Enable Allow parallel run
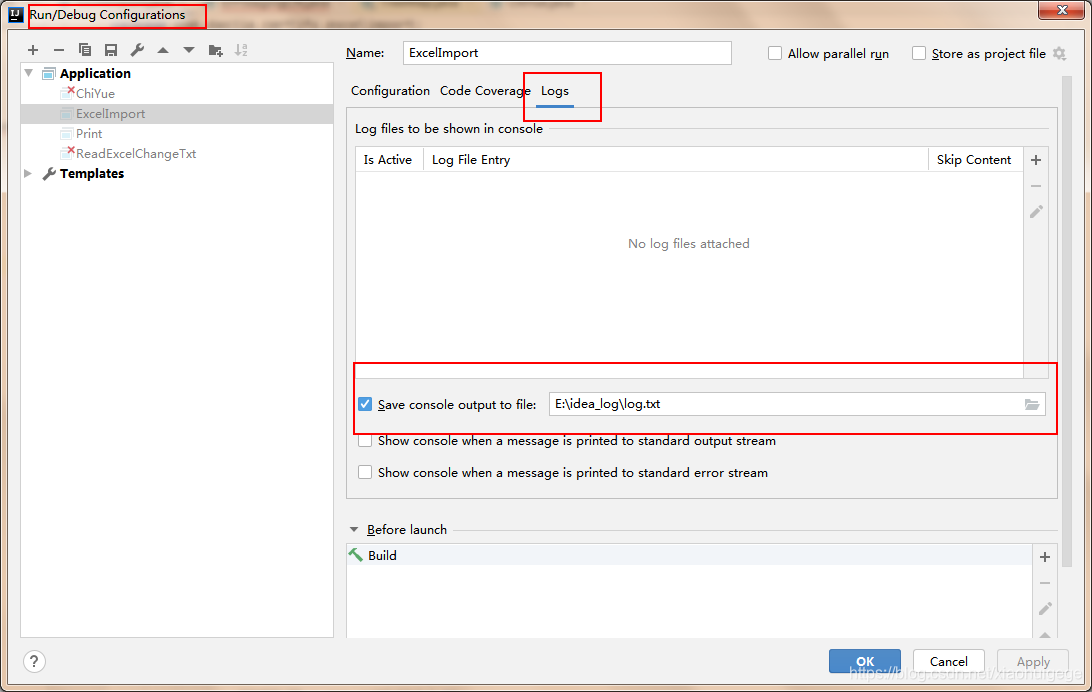 [x=774, y=53]
